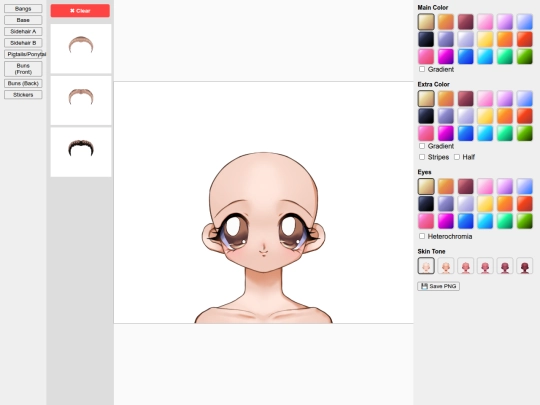Pick the teal green Extra Color swatch

coord(505,133)
